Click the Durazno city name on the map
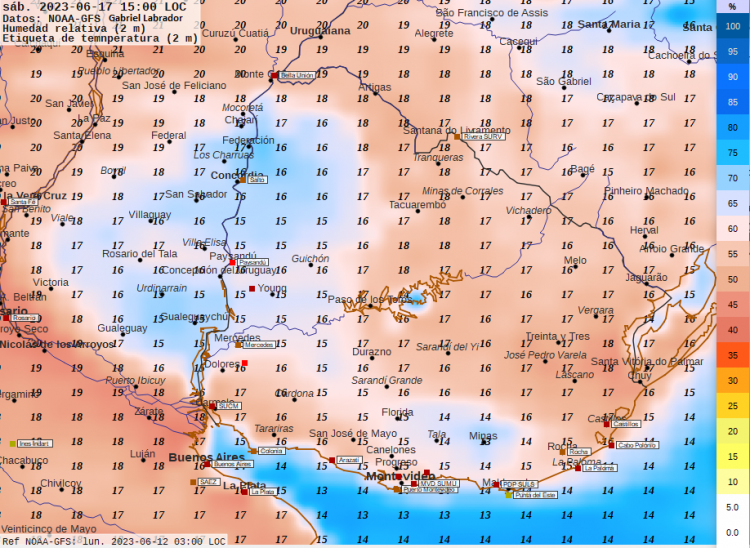The width and height of the screenshot is (750, 548). 372,352
